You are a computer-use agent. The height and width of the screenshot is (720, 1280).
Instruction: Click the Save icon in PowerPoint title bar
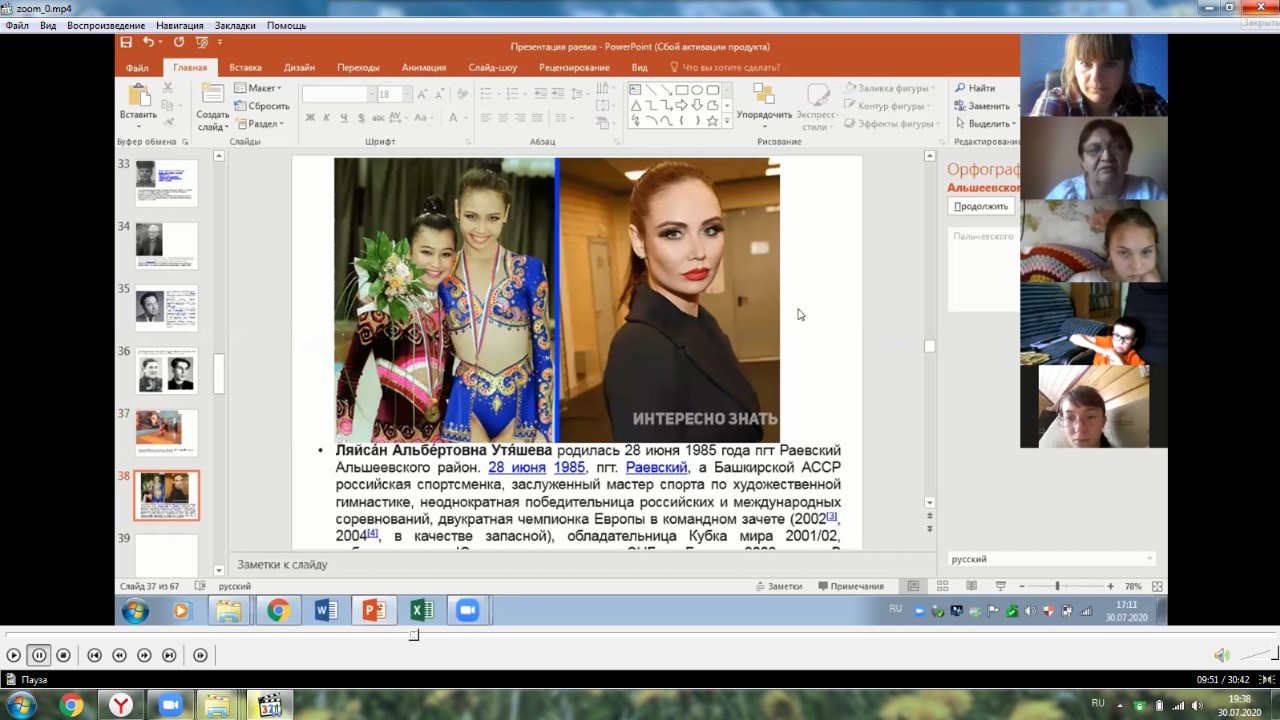pyautogui.click(x=126, y=43)
